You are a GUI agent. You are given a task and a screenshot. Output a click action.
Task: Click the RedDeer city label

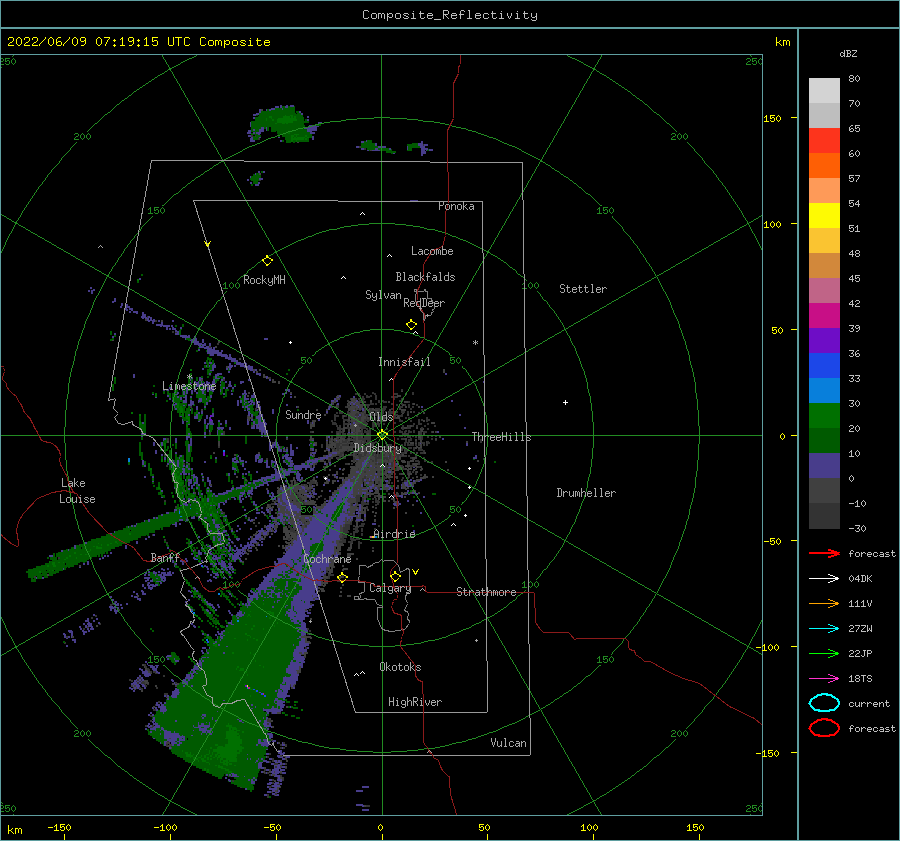(x=424, y=303)
